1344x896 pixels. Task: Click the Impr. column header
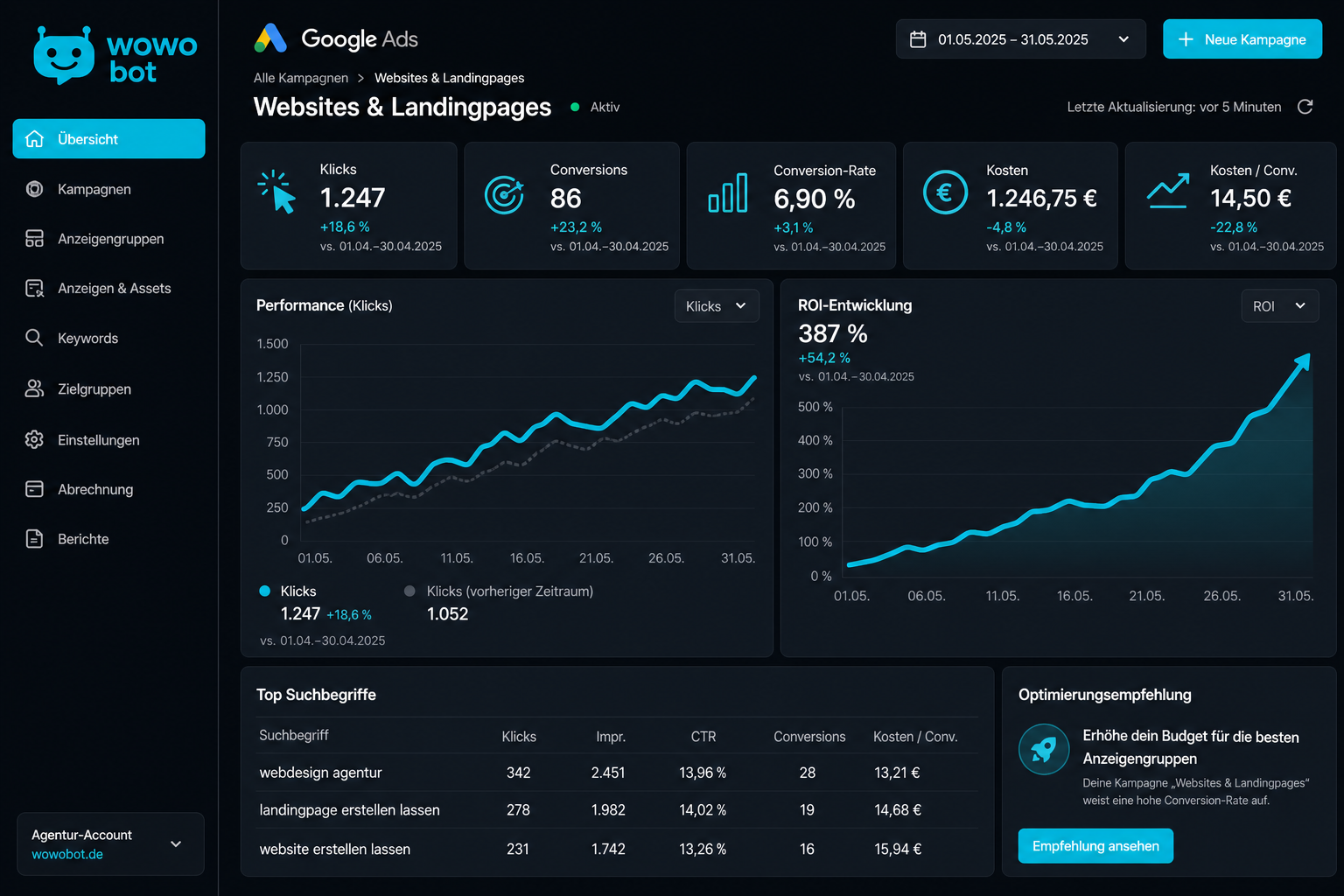click(611, 737)
